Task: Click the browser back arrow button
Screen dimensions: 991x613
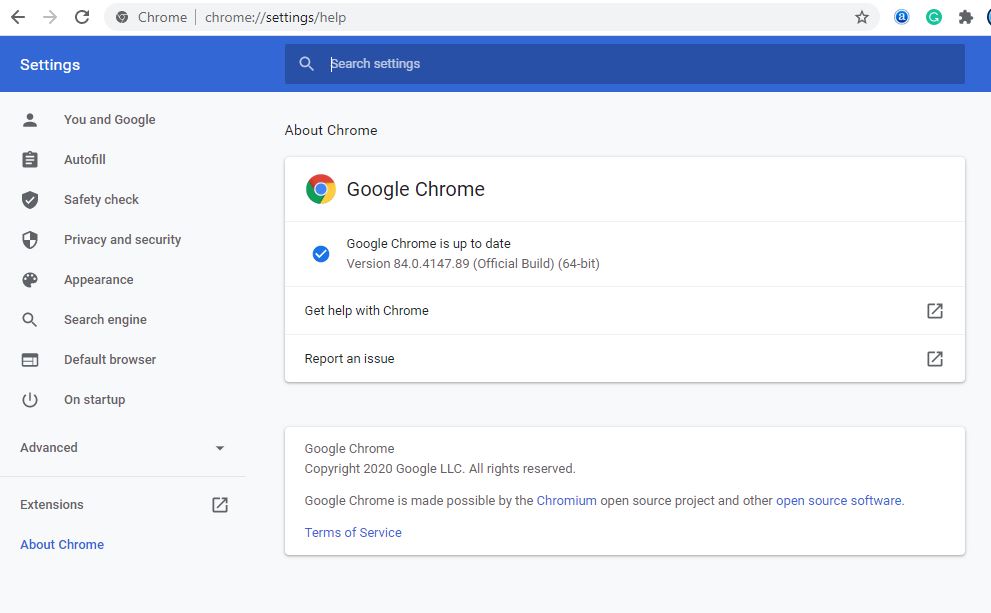Action: [18, 17]
